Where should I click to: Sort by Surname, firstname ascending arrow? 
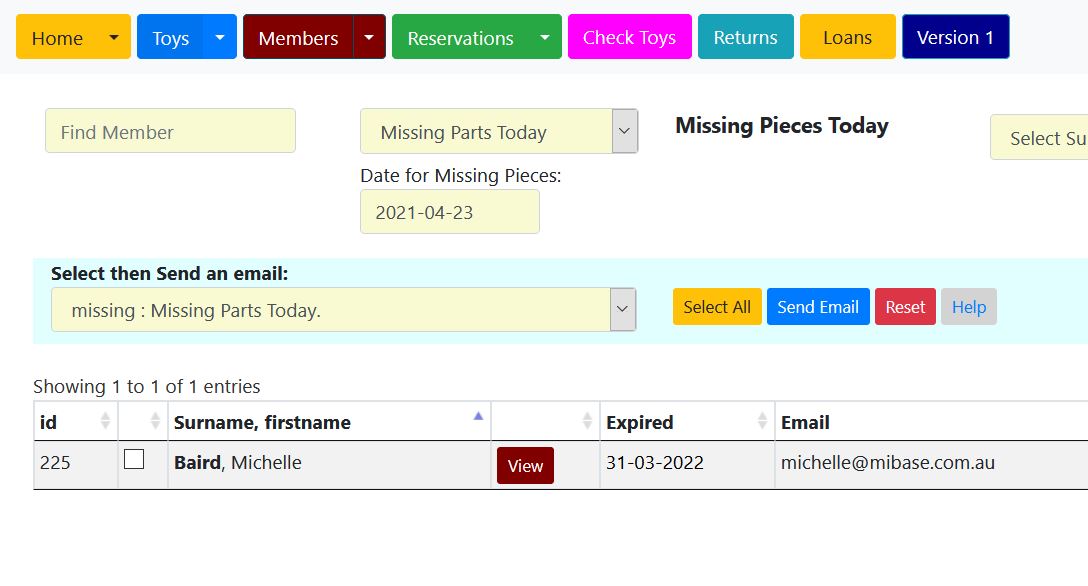478,418
